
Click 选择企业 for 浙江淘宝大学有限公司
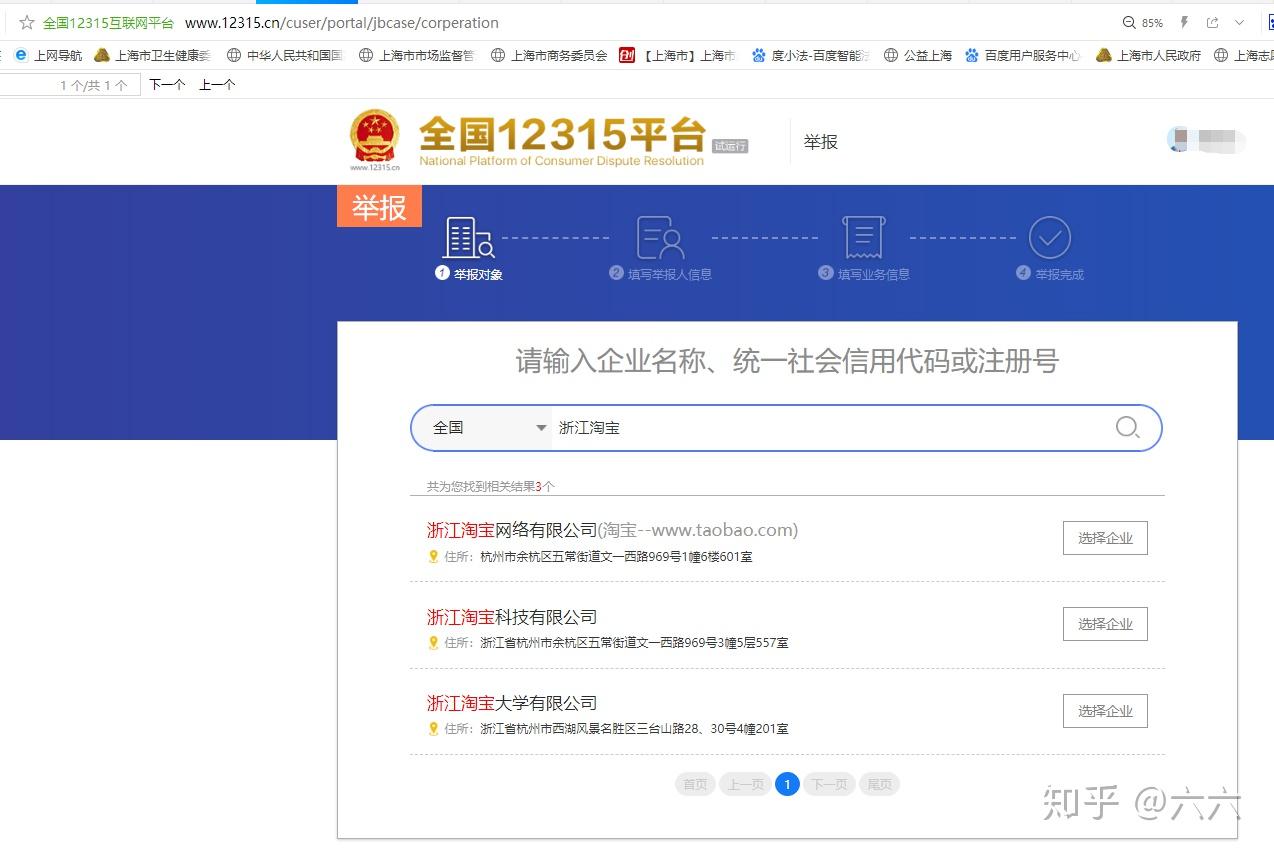tap(1105, 711)
